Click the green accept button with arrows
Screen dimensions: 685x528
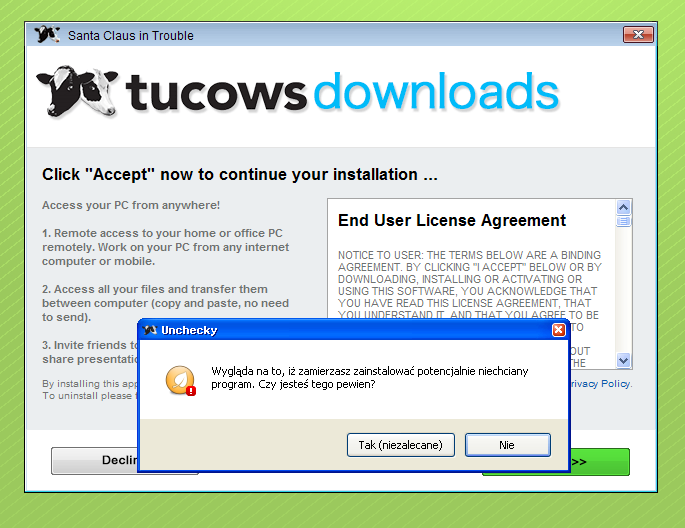point(600,462)
